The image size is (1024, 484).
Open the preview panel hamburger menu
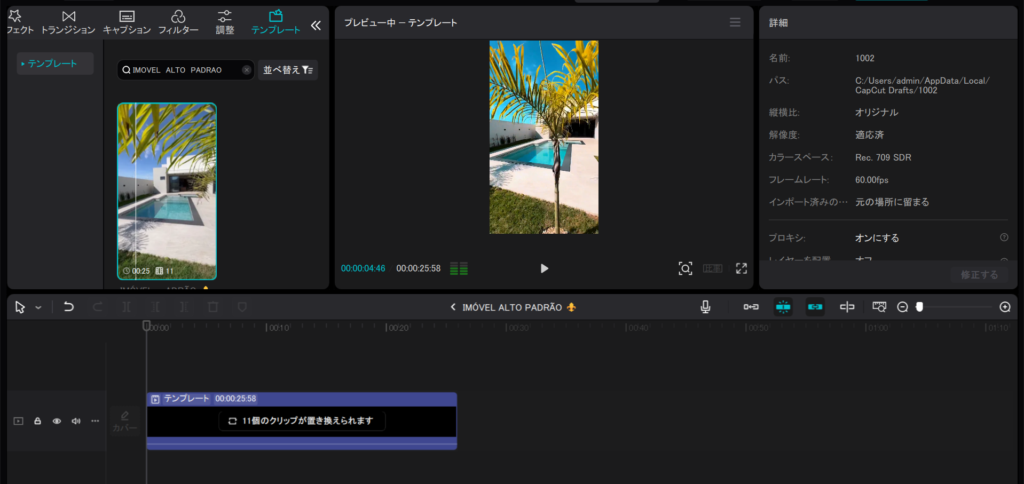coord(735,22)
